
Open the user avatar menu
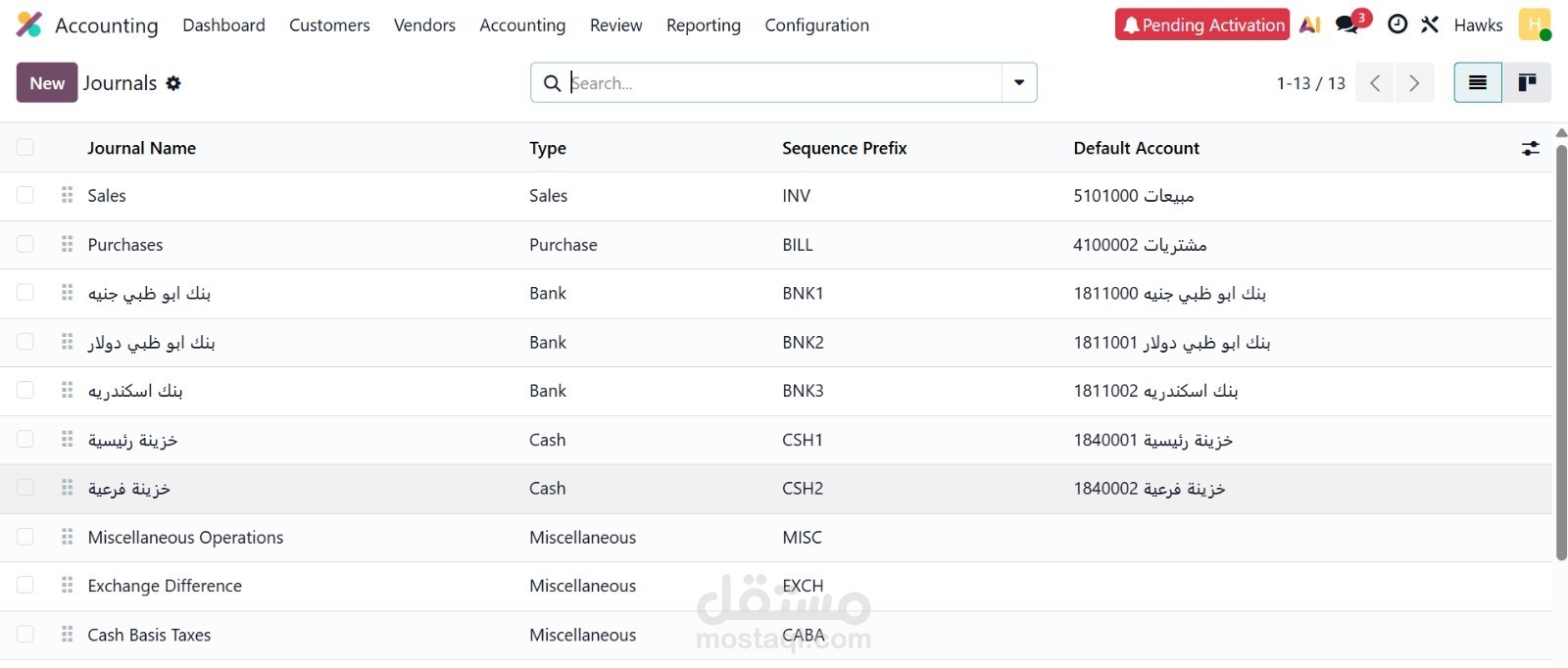[x=1535, y=24]
